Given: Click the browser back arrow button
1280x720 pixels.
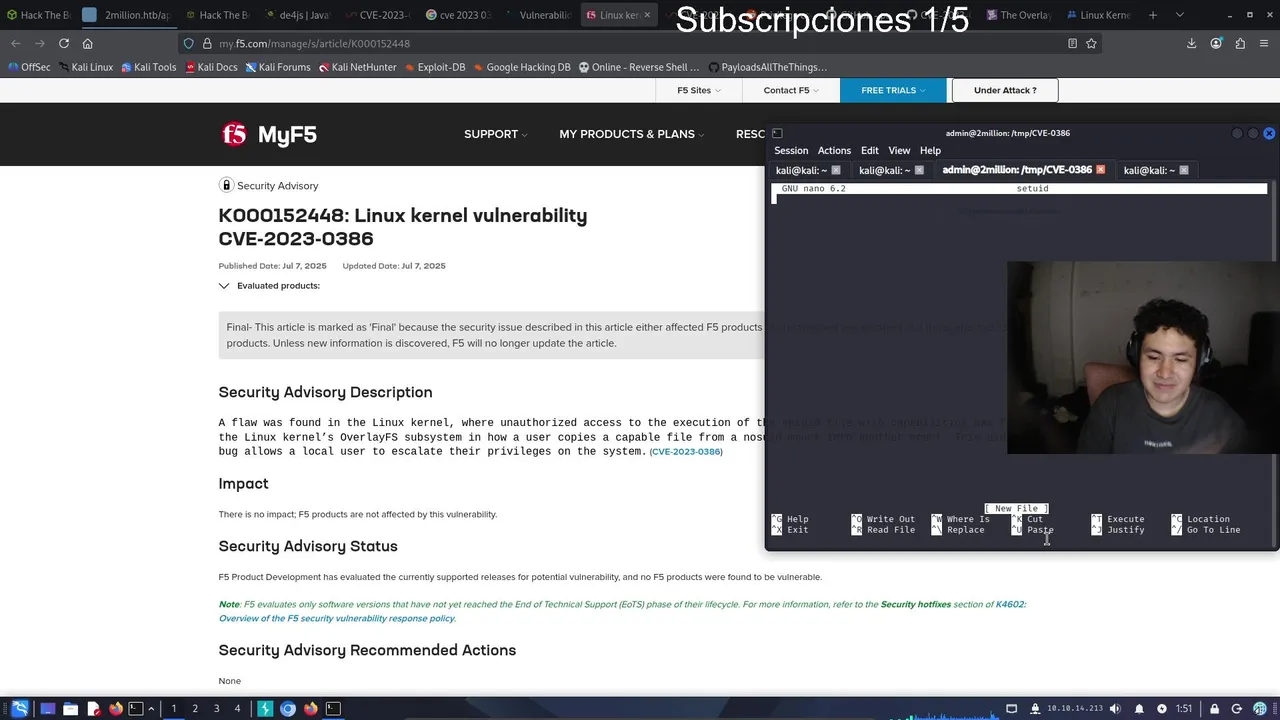Looking at the screenshot, I should 16,43.
